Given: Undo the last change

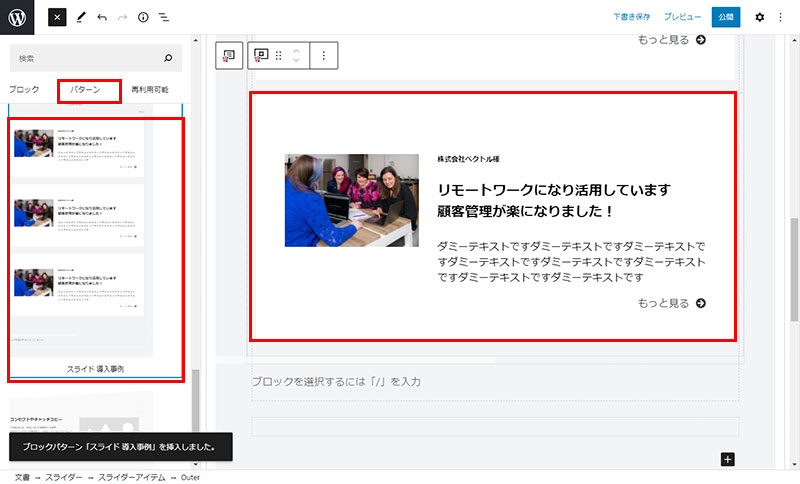Looking at the screenshot, I should point(102,18).
